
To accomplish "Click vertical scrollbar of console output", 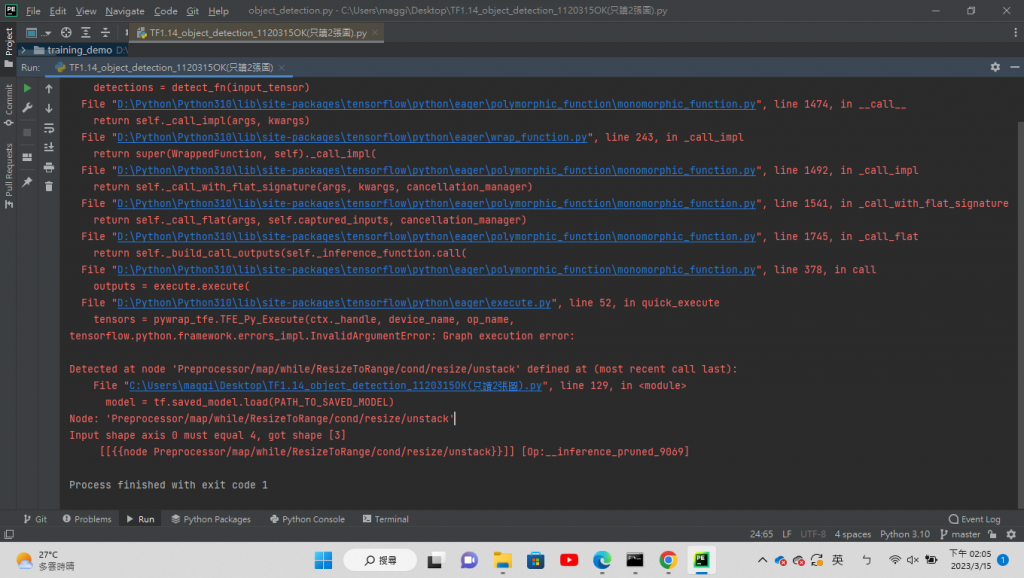I will point(1019,313).
